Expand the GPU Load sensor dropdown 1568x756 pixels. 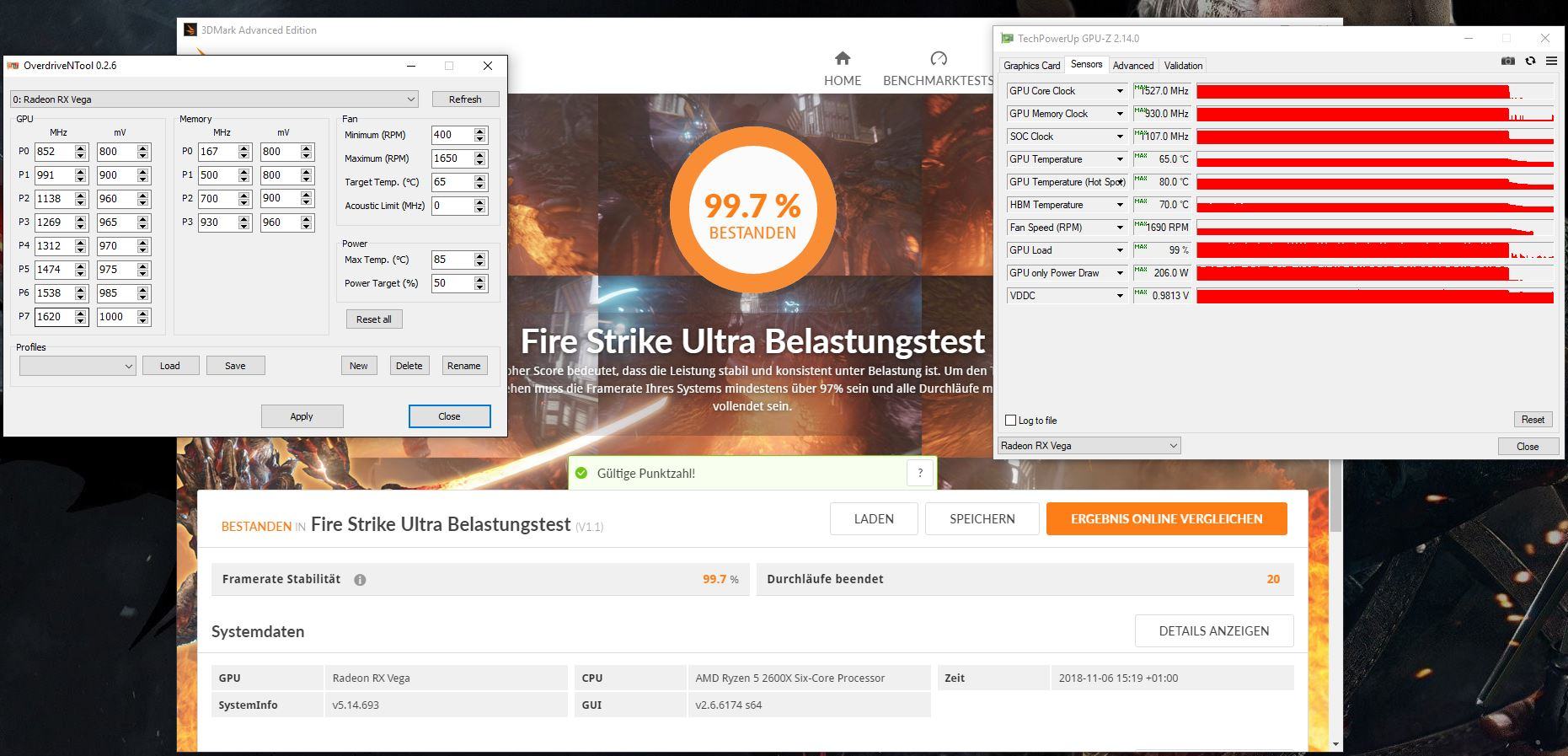tap(1120, 250)
